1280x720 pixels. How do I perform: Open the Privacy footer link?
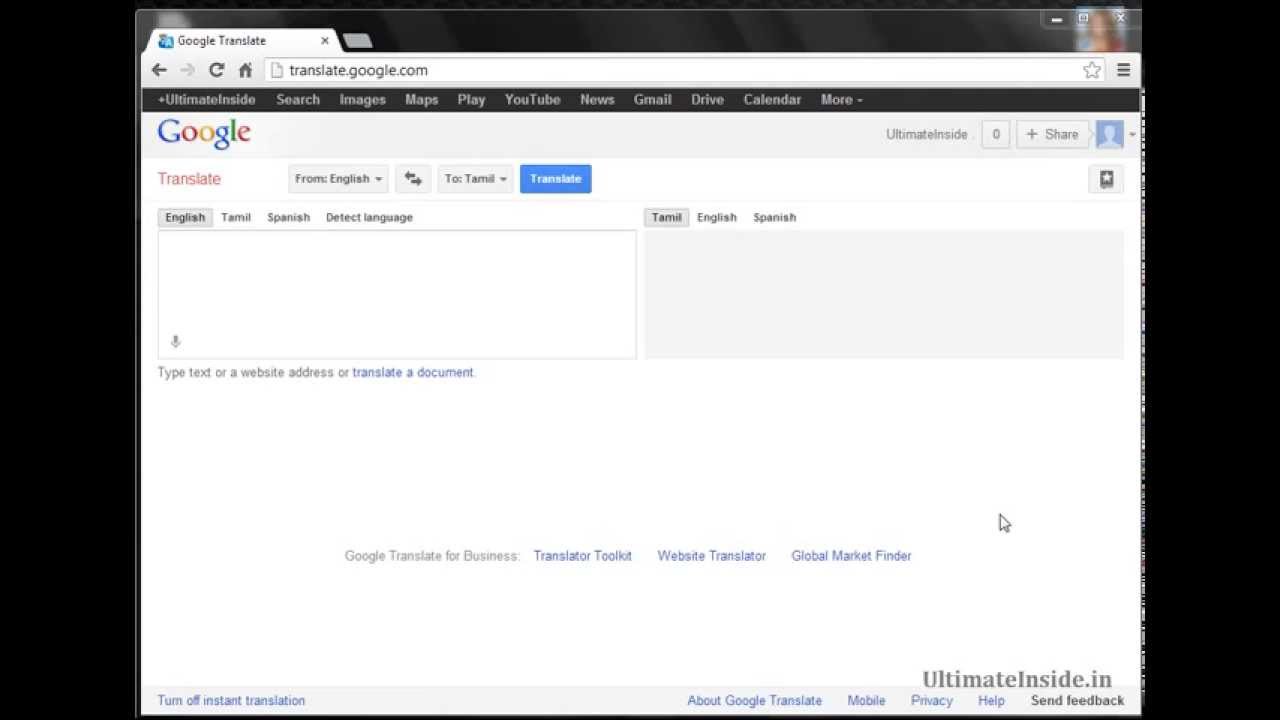click(931, 701)
